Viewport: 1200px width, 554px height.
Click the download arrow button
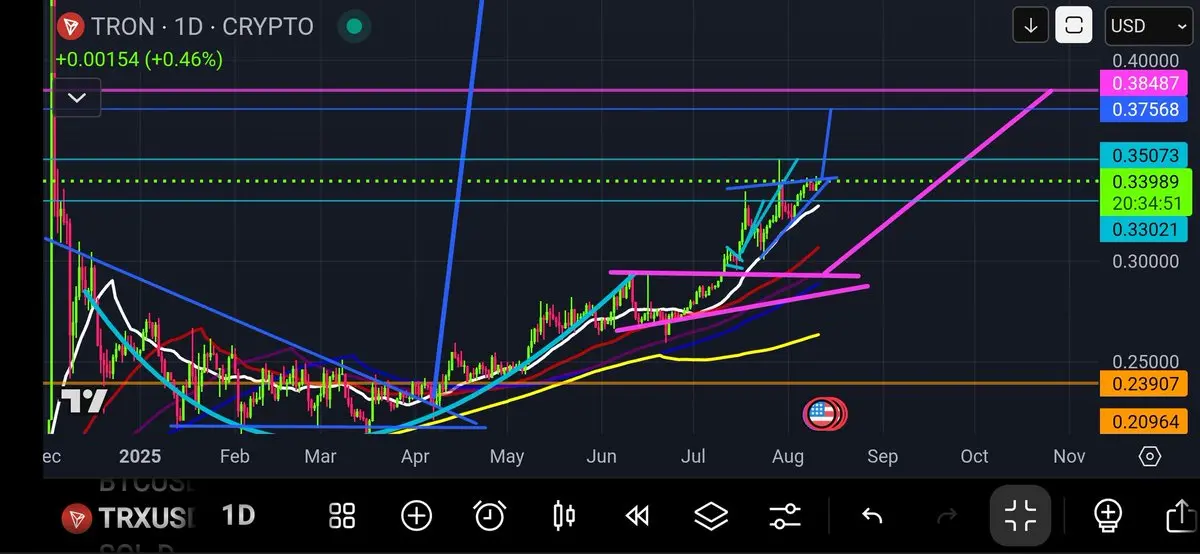[1031, 25]
